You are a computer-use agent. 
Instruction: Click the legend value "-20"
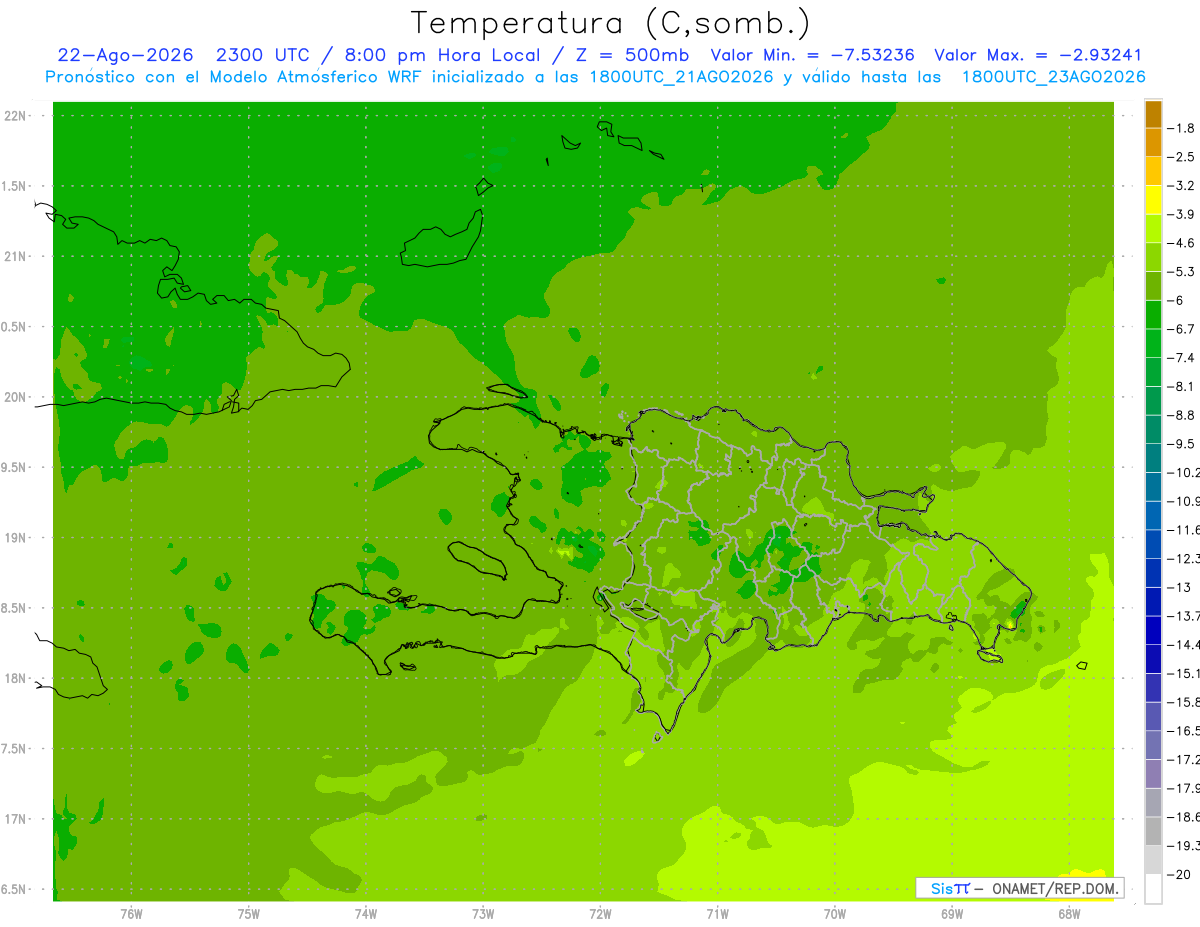click(x=1179, y=874)
